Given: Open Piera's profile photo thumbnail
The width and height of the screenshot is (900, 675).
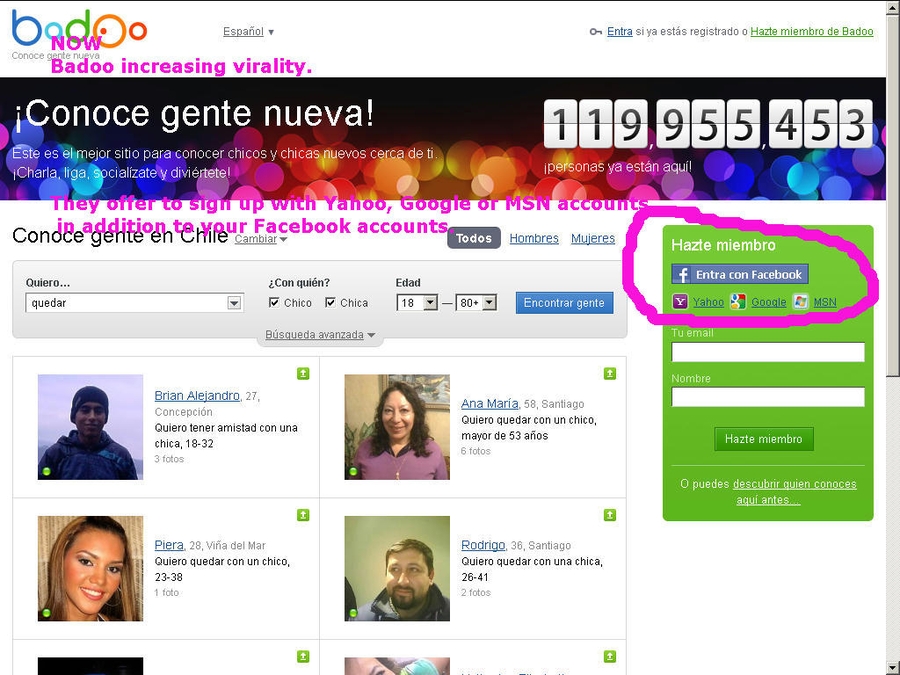Looking at the screenshot, I should 90,568.
